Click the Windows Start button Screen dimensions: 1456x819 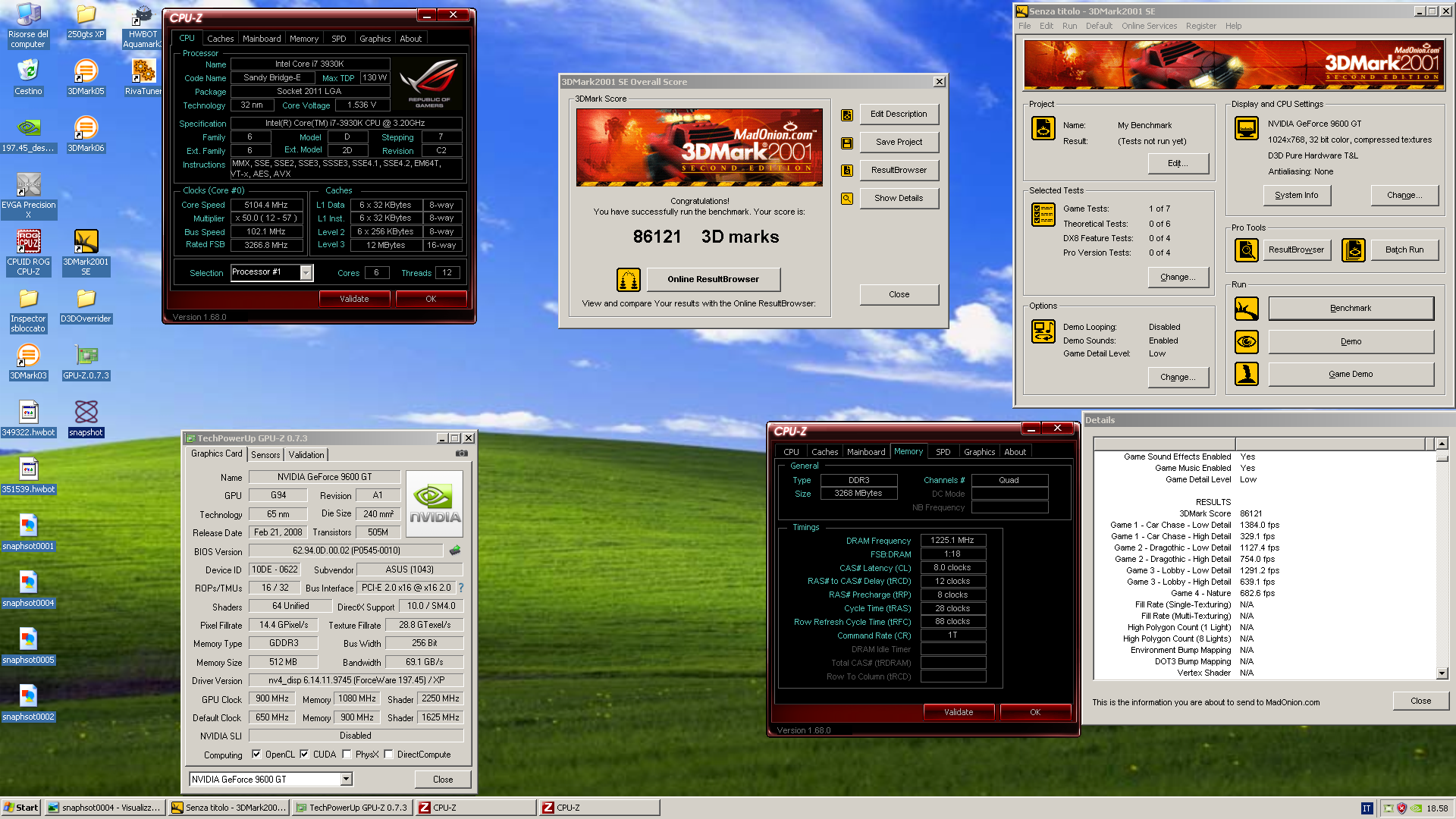click(x=20, y=808)
